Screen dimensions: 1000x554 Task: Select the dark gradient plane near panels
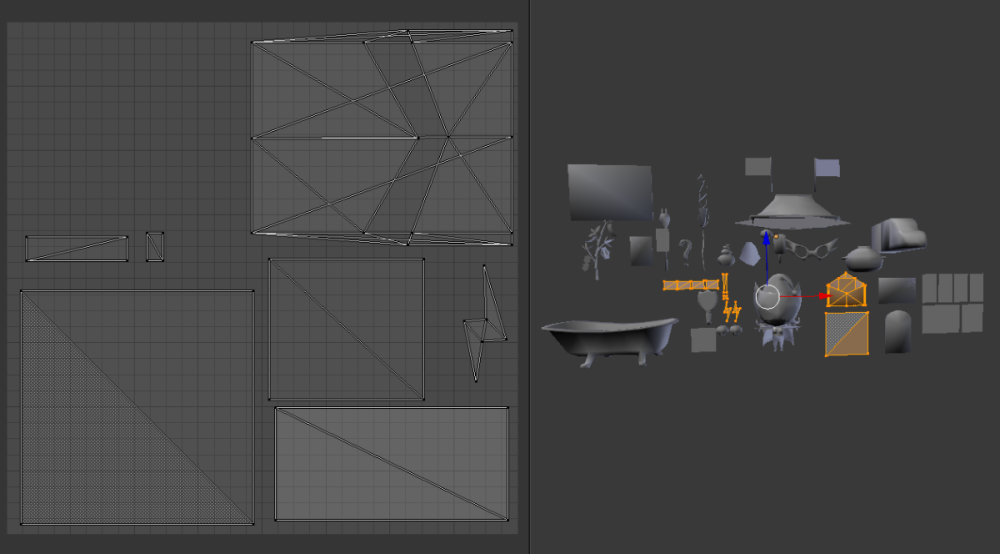coord(897,290)
